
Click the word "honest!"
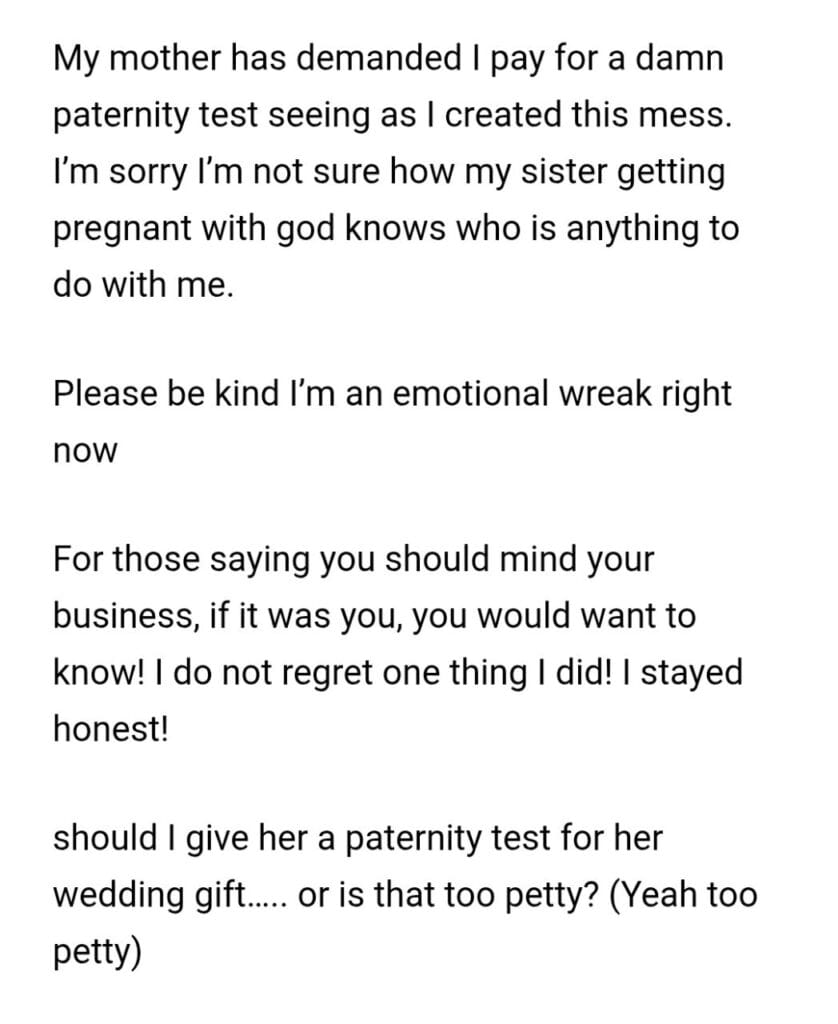tap(111, 727)
